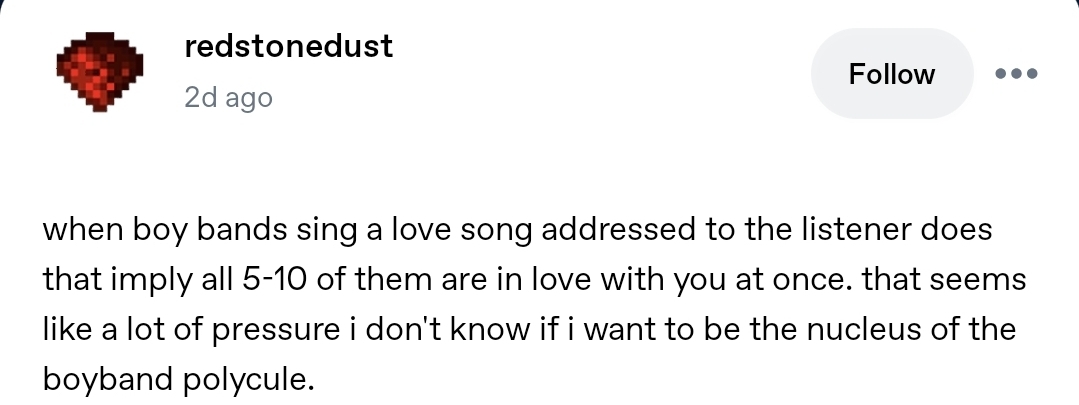This screenshot has width=1079, height=405.
Task: Click the word "does" ending the first line
Action: coord(957,230)
